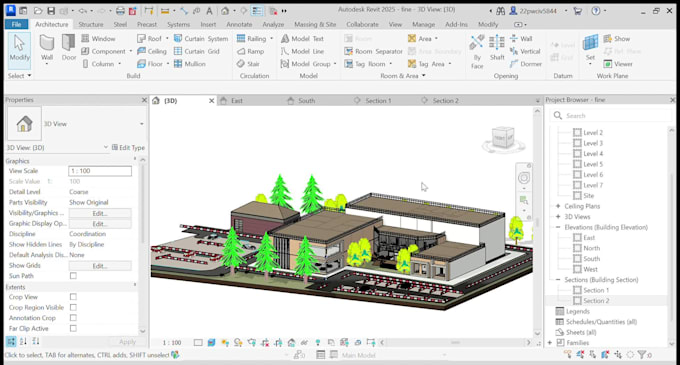
Task: Open the 3D View type selector dropdown
Action: [141, 124]
